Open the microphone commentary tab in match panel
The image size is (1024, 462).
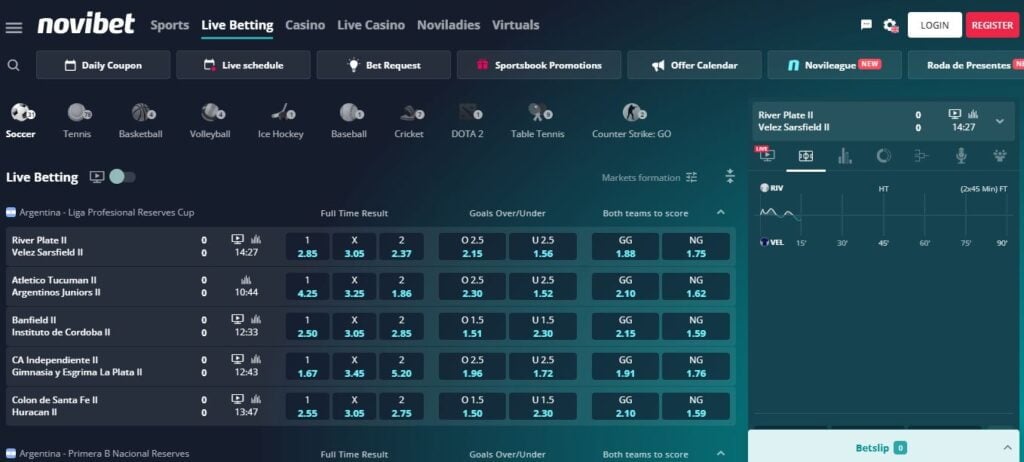961,156
